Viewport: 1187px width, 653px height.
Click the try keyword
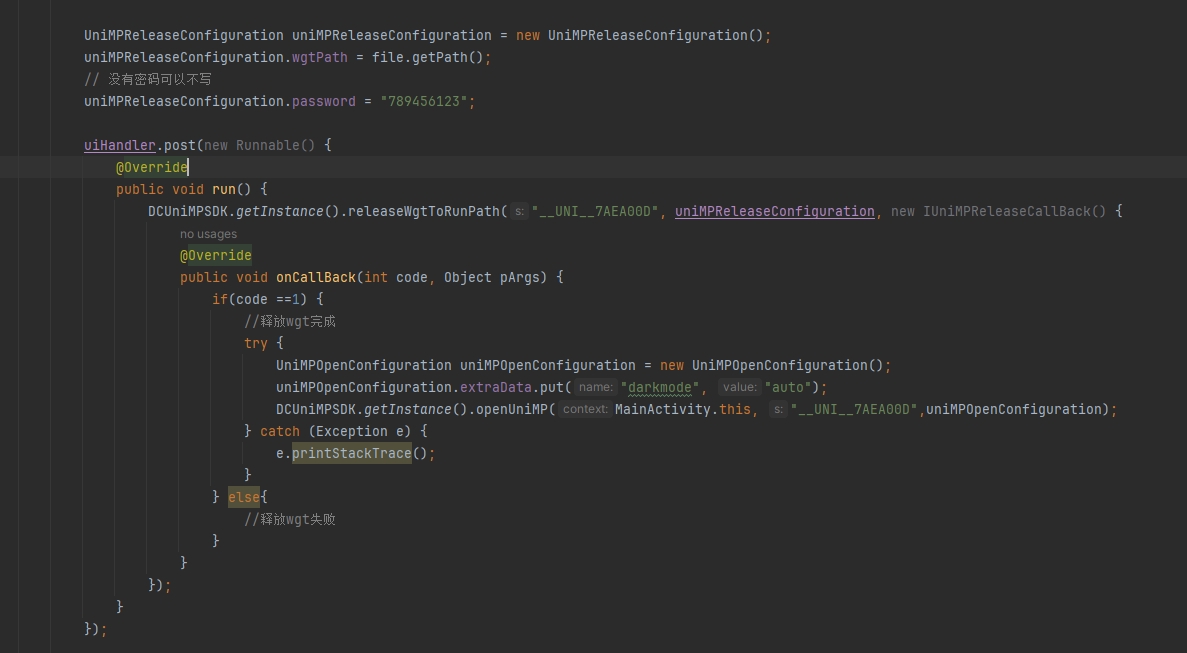[256, 343]
